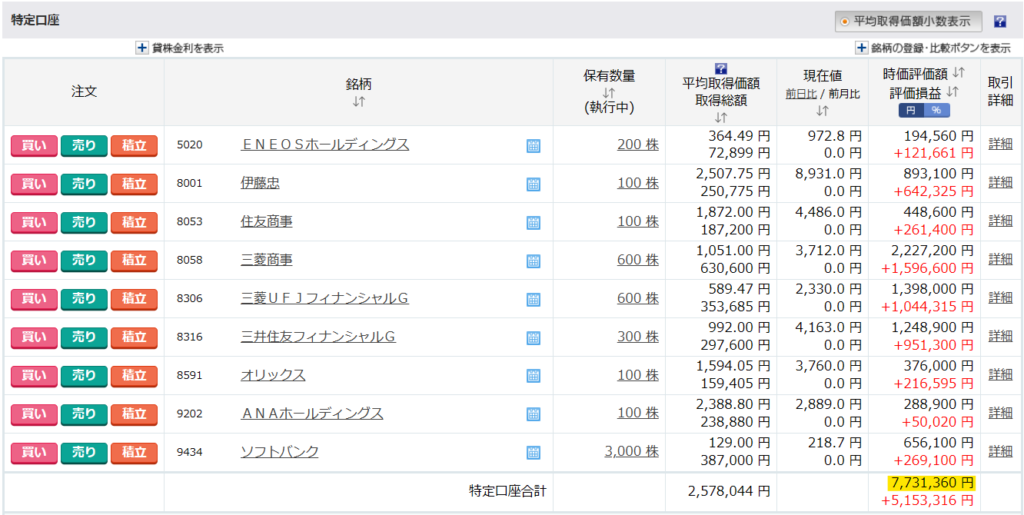Expand 銘柄の登録・比較ボタンを表示

(x=861, y=47)
